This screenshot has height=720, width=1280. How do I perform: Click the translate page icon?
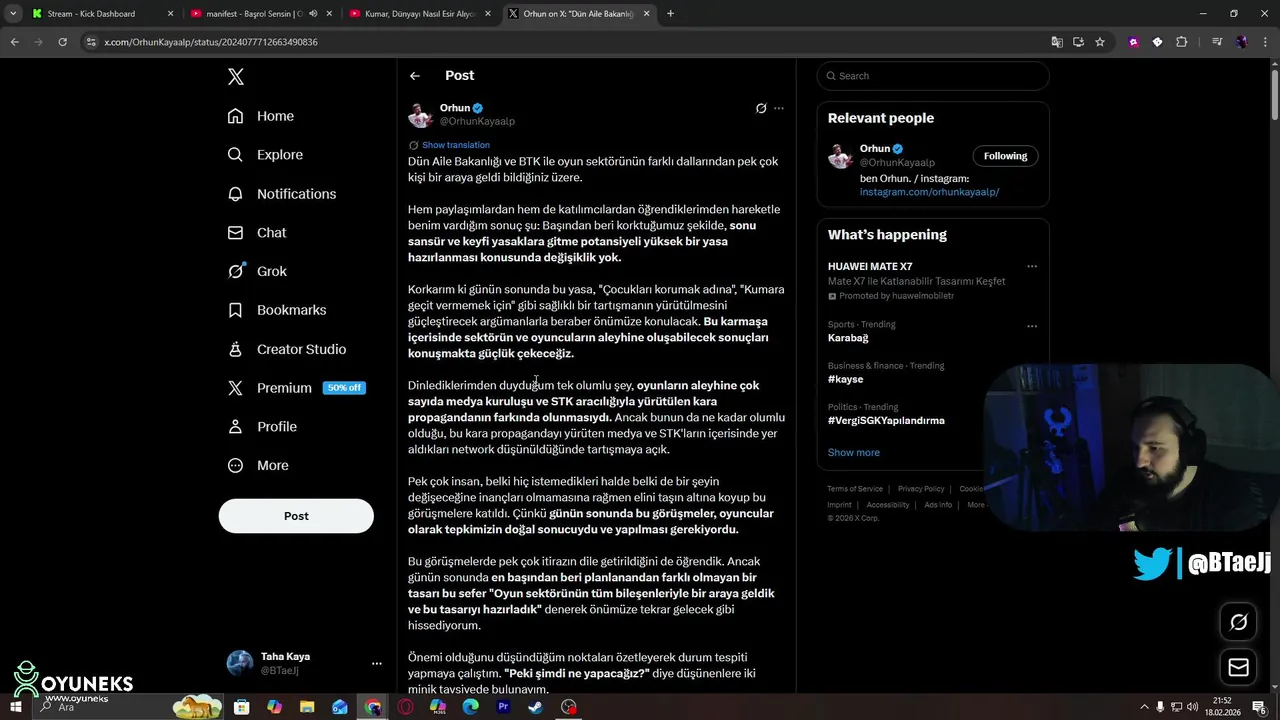[1057, 42]
